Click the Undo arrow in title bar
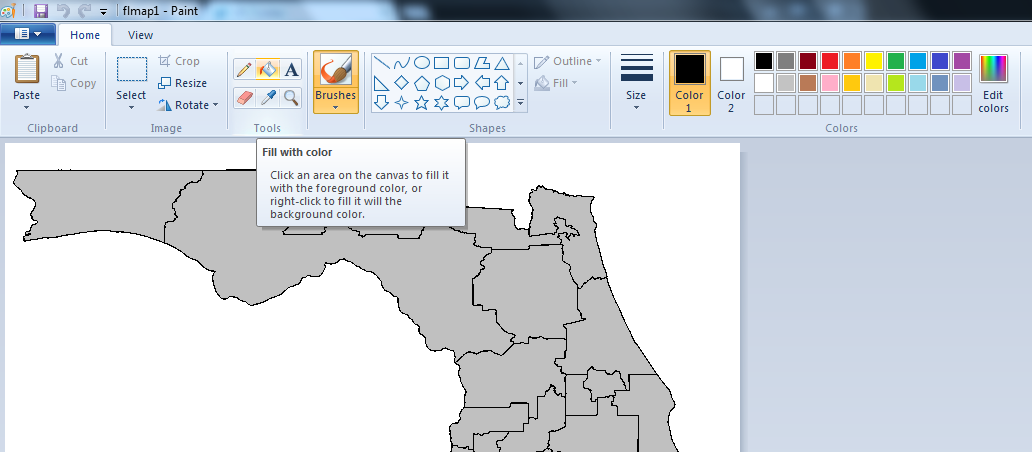The image size is (1032, 452). point(63,11)
